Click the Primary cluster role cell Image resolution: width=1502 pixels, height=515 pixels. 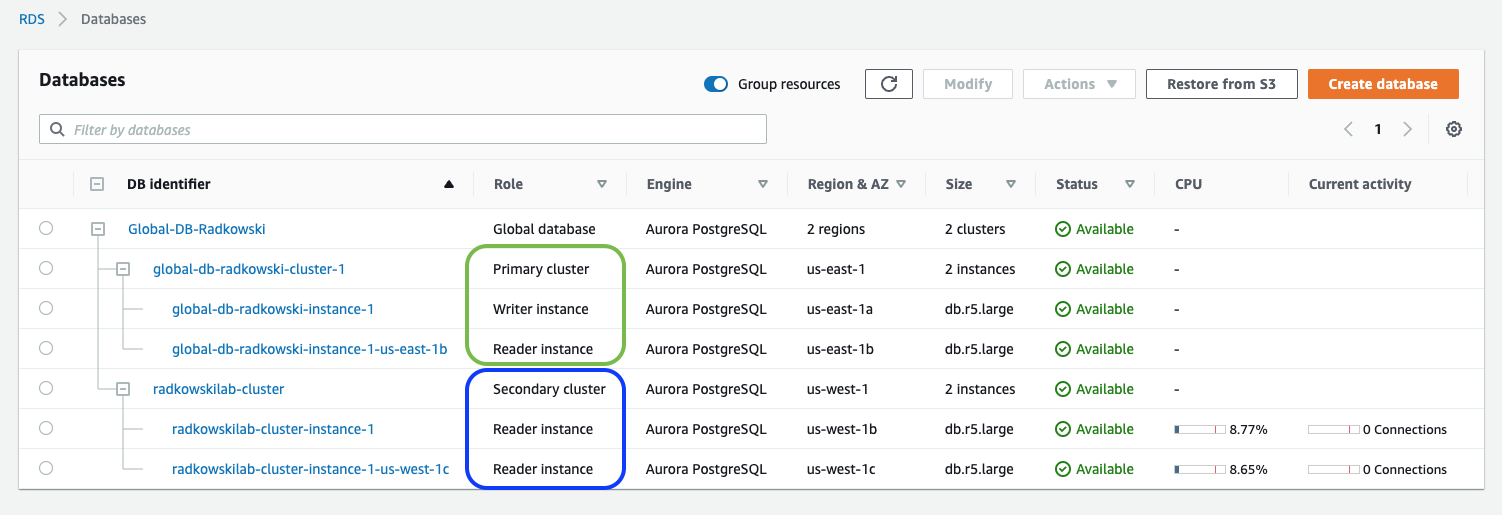click(541, 269)
